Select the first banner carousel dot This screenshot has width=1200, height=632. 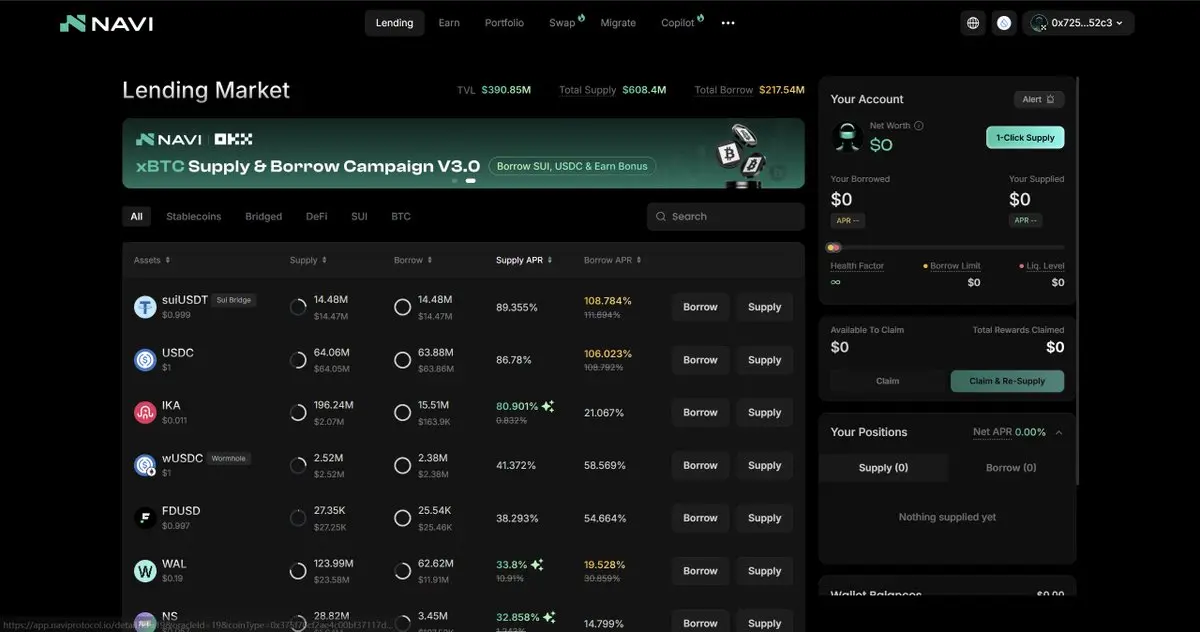pyautogui.click(x=455, y=181)
